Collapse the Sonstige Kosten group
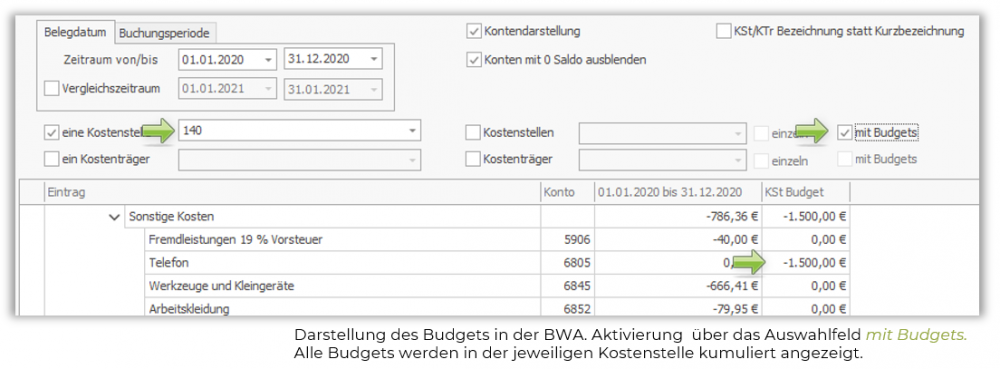 (115, 217)
